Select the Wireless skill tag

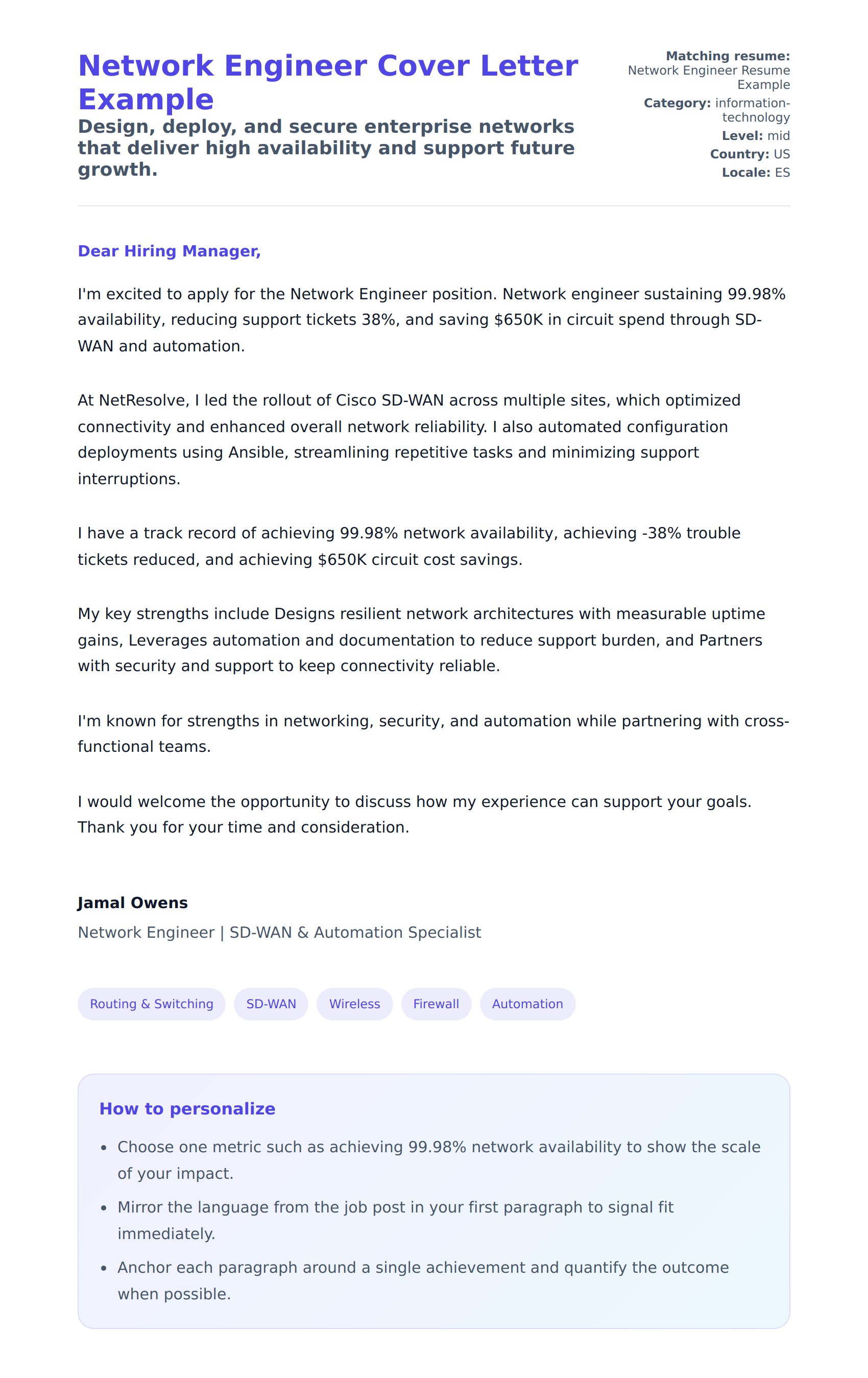pos(354,1004)
